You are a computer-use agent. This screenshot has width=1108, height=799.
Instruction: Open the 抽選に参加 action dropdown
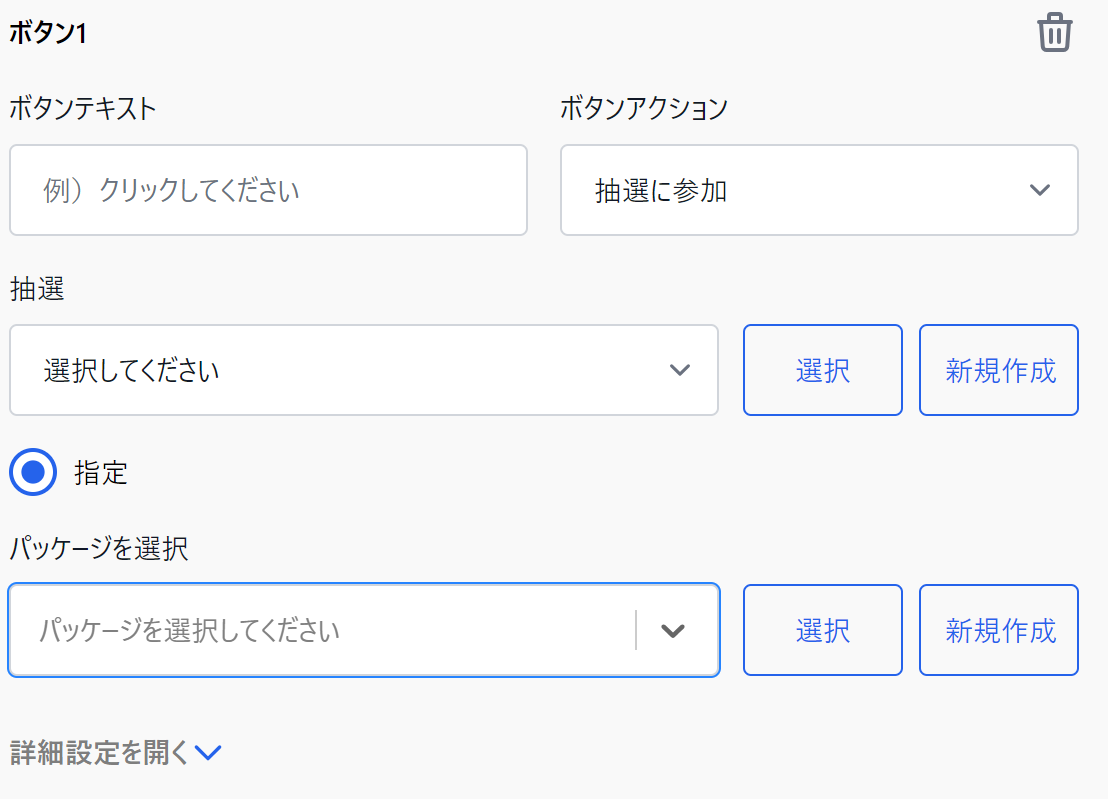click(819, 190)
